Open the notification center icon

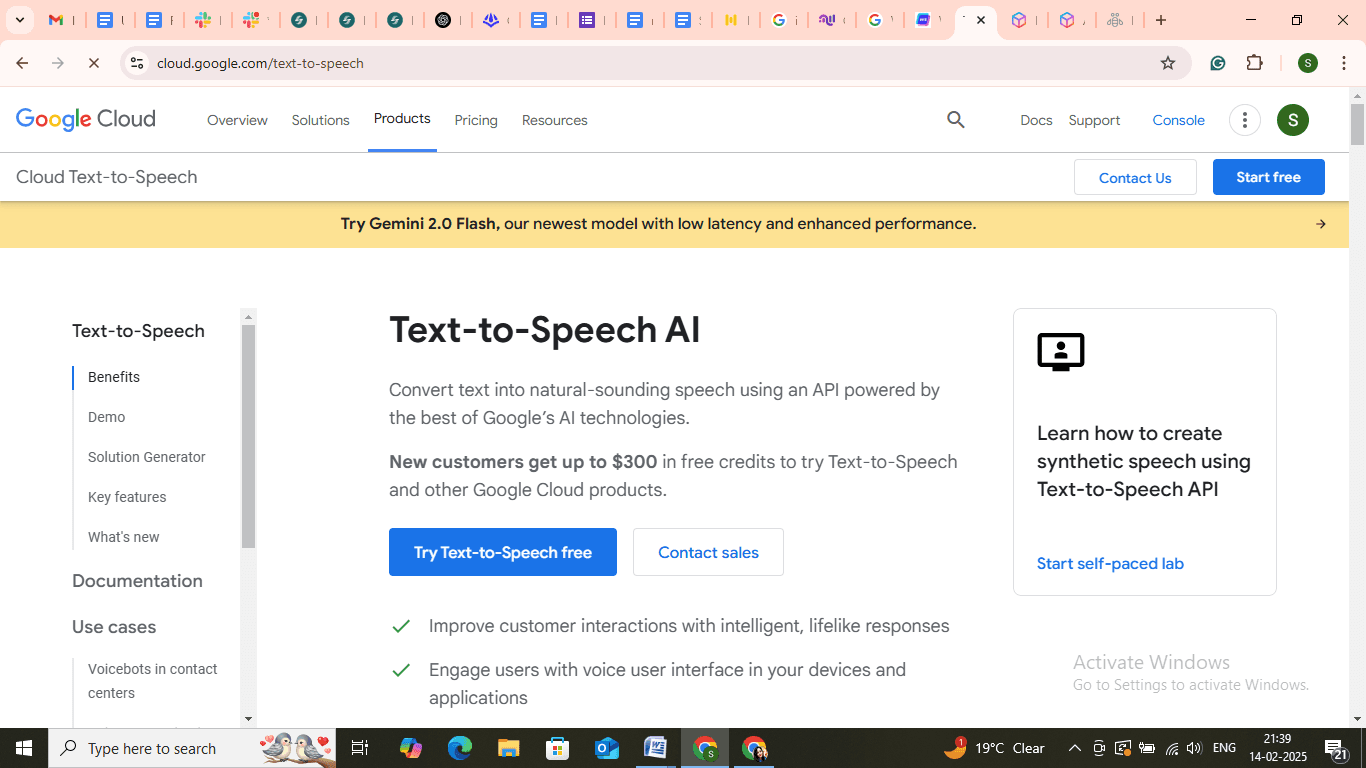pyautogui.click(x=1336, y=748)
